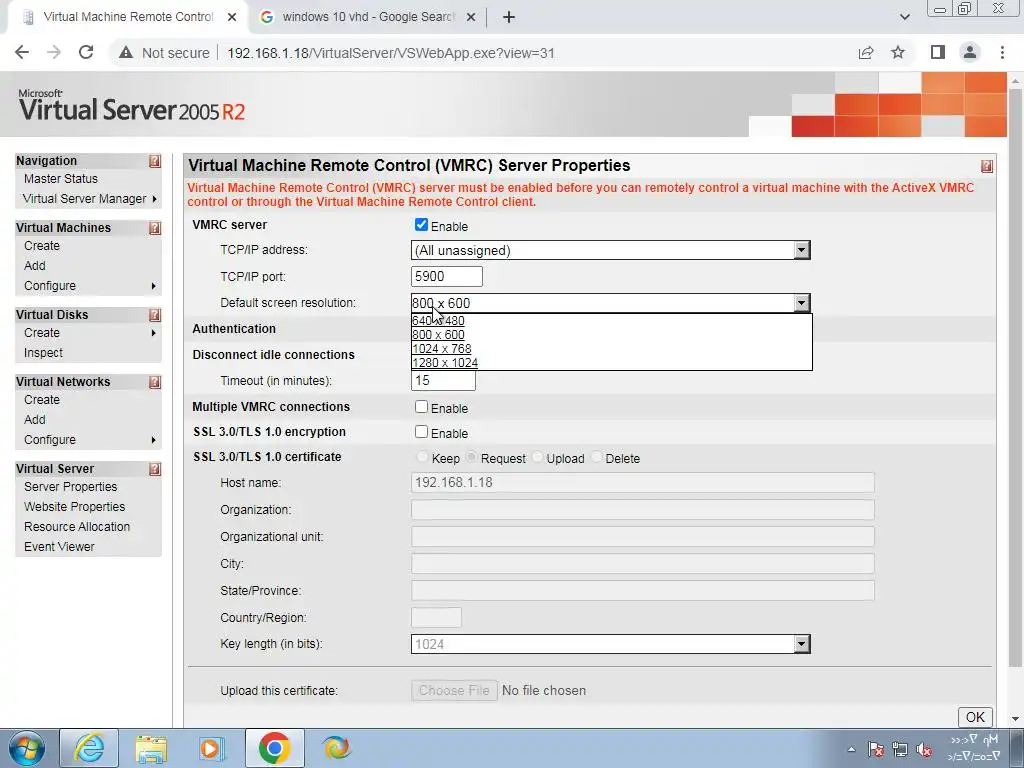The height and width of the screenshot is (768, 1024).
Task: Select Delete certificate radio button
Action: pyautogui.click(x=596, y=457)
